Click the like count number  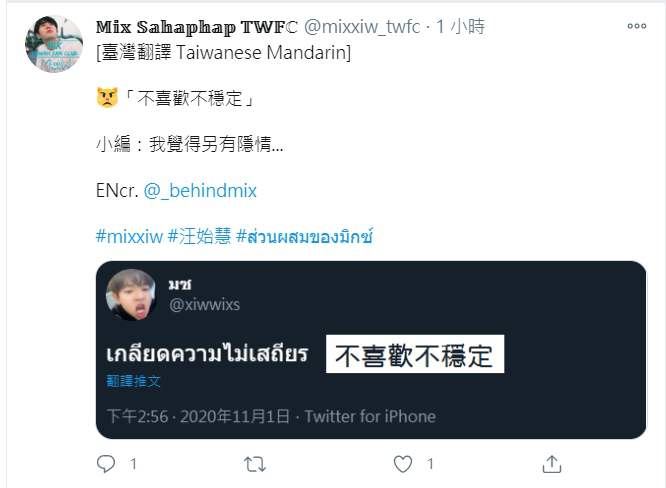click(x=430, y=464)
